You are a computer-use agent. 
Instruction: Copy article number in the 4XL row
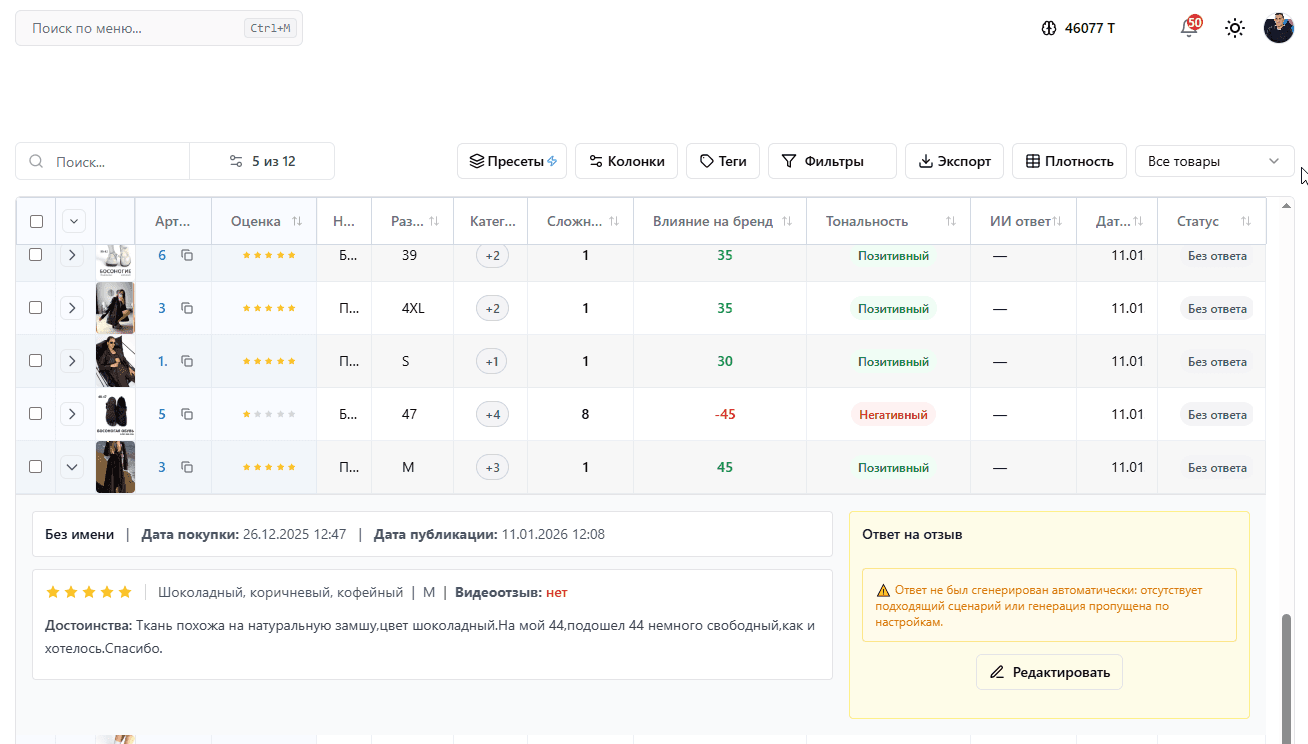point(187,308)
